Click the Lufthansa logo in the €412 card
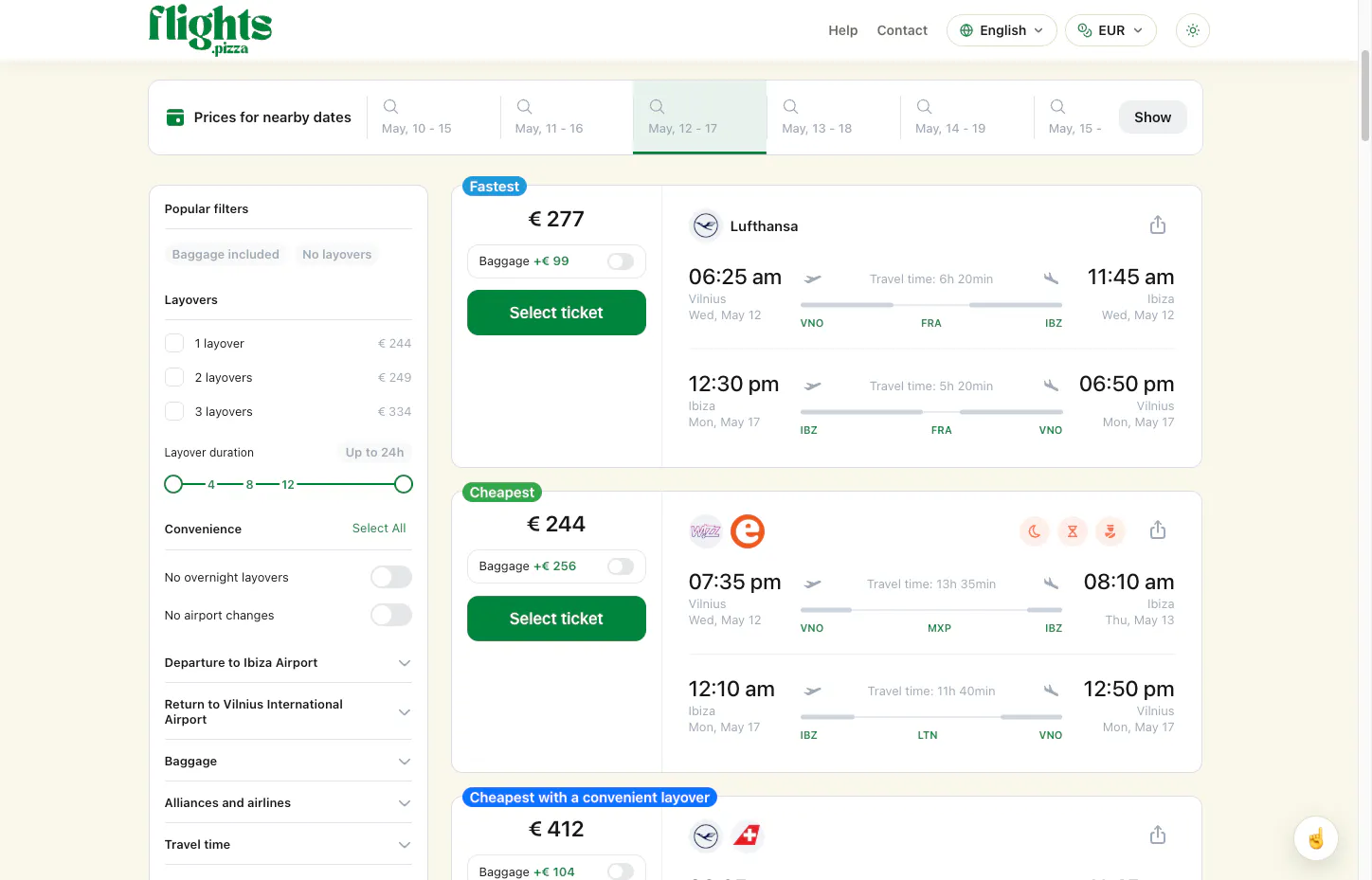The height and width of the screenshot is (880, 1372). coord(706,836)
